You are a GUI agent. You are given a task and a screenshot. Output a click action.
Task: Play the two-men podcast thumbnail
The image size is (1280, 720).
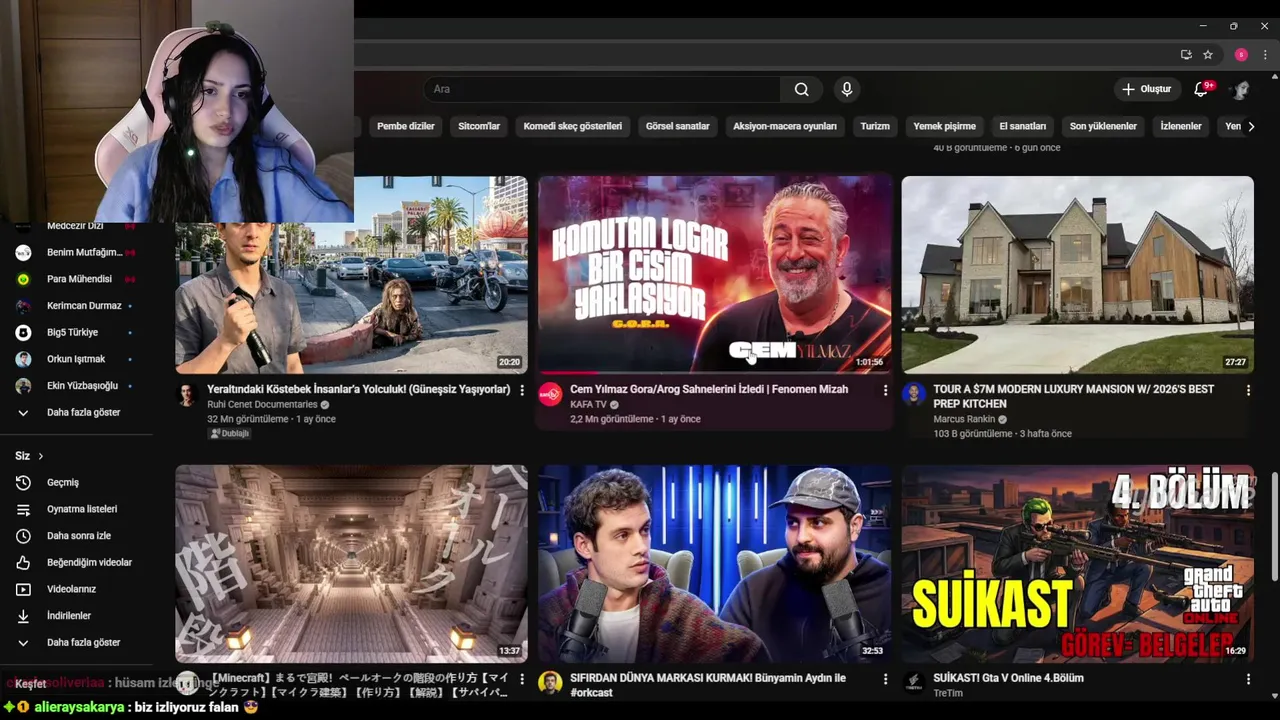coord(715,563)
